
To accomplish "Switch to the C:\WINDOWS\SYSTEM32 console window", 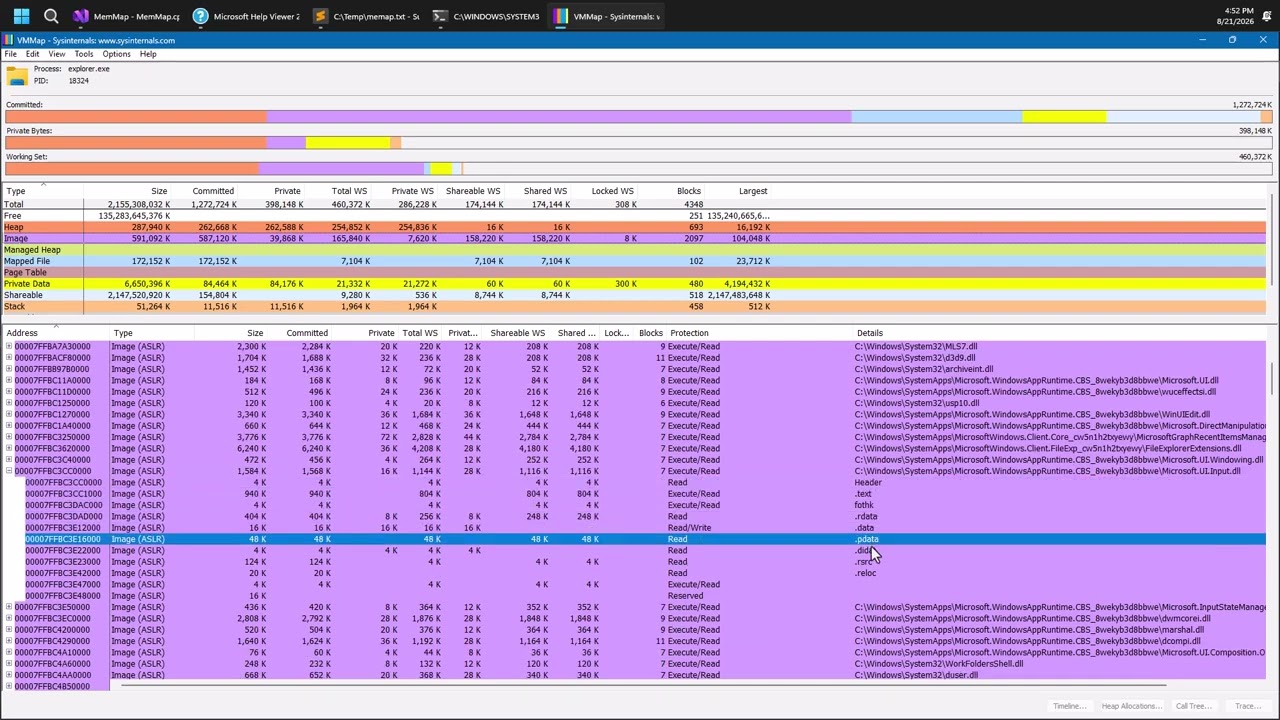I will click(487, 16).
